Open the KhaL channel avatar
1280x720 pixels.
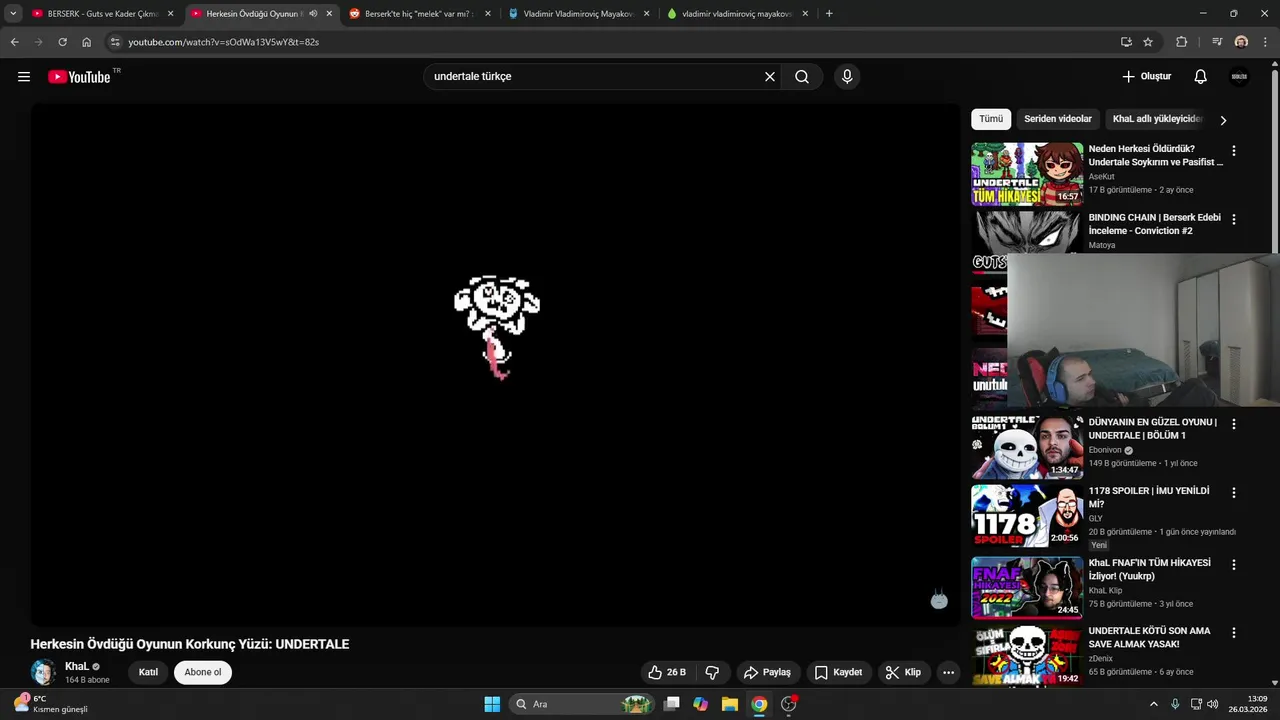click(43, 672)
